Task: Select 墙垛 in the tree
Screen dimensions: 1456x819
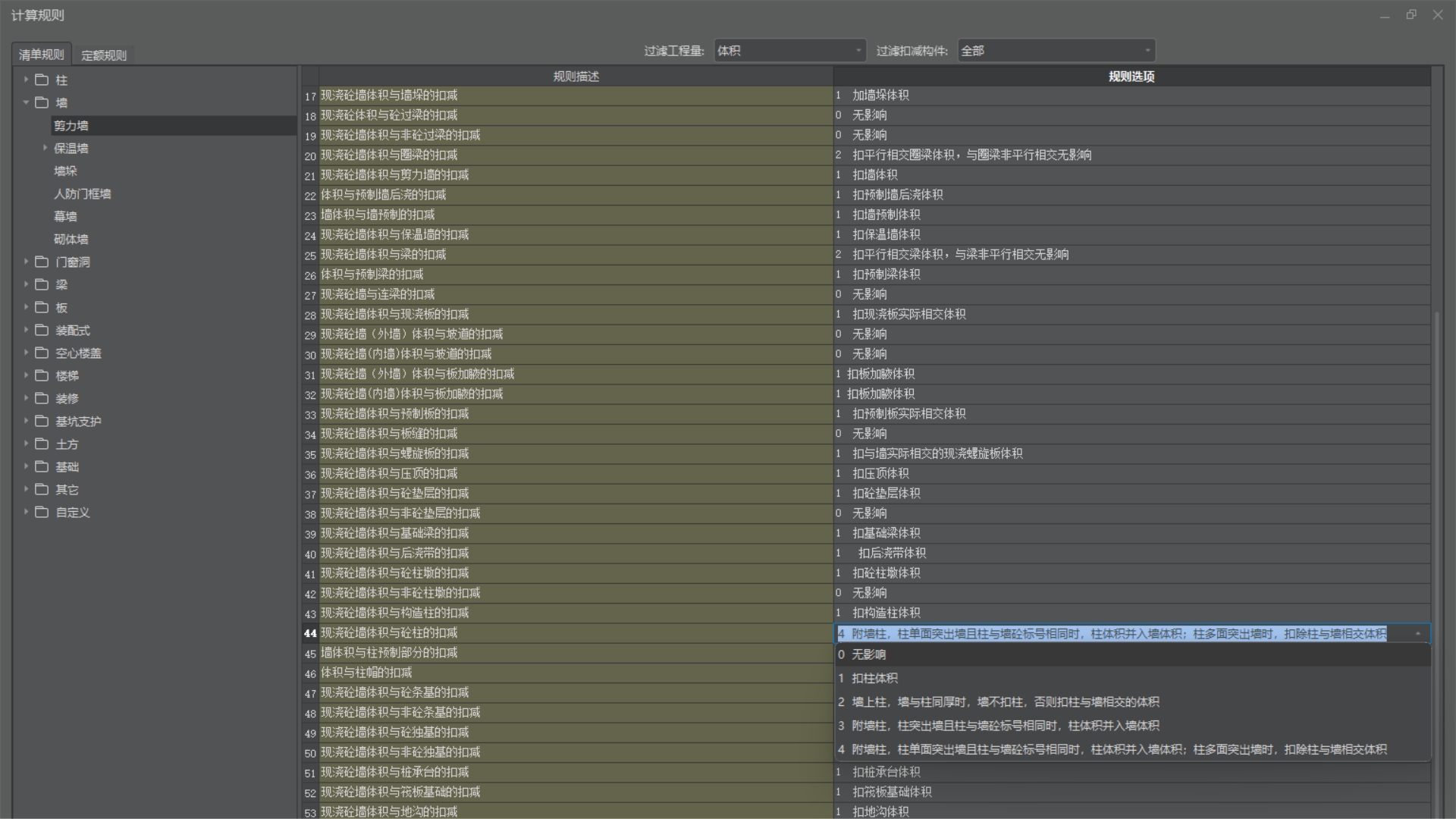Action: click(65, 171)
